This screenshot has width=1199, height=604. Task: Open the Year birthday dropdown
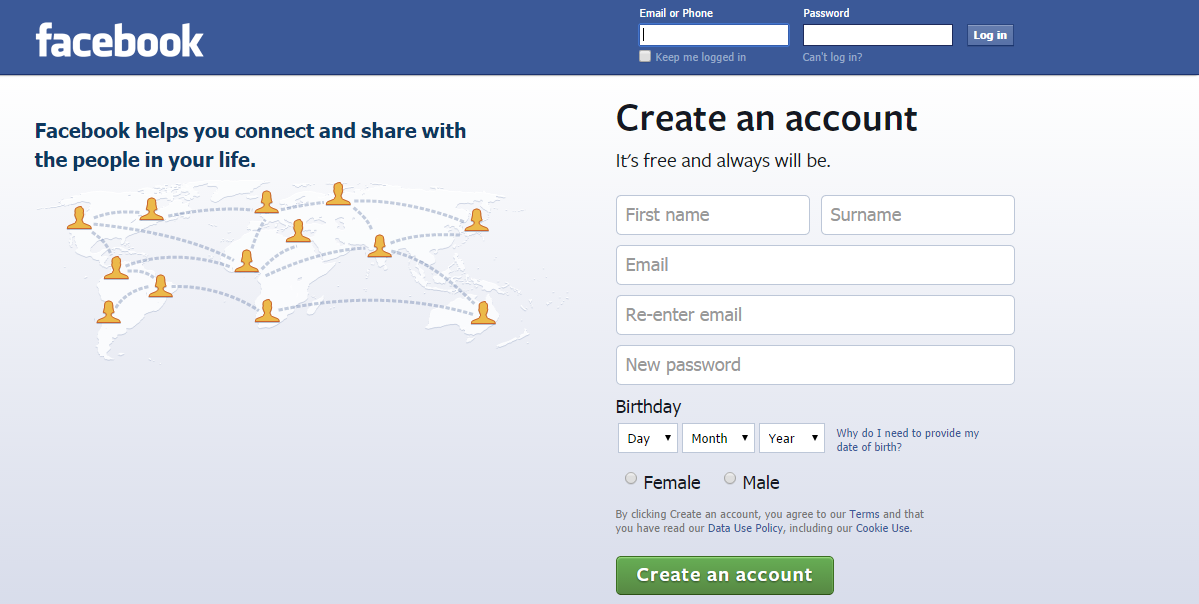click(x=791, y=438)
